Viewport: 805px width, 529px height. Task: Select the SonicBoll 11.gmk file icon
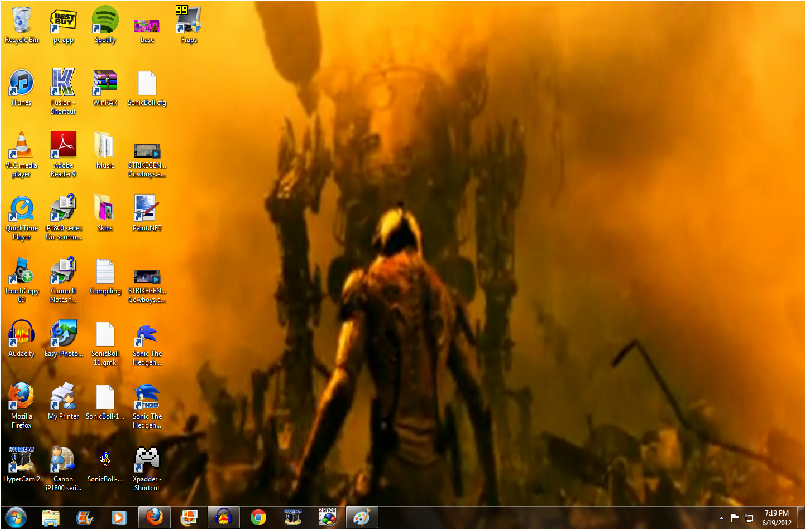pos(105,344)
